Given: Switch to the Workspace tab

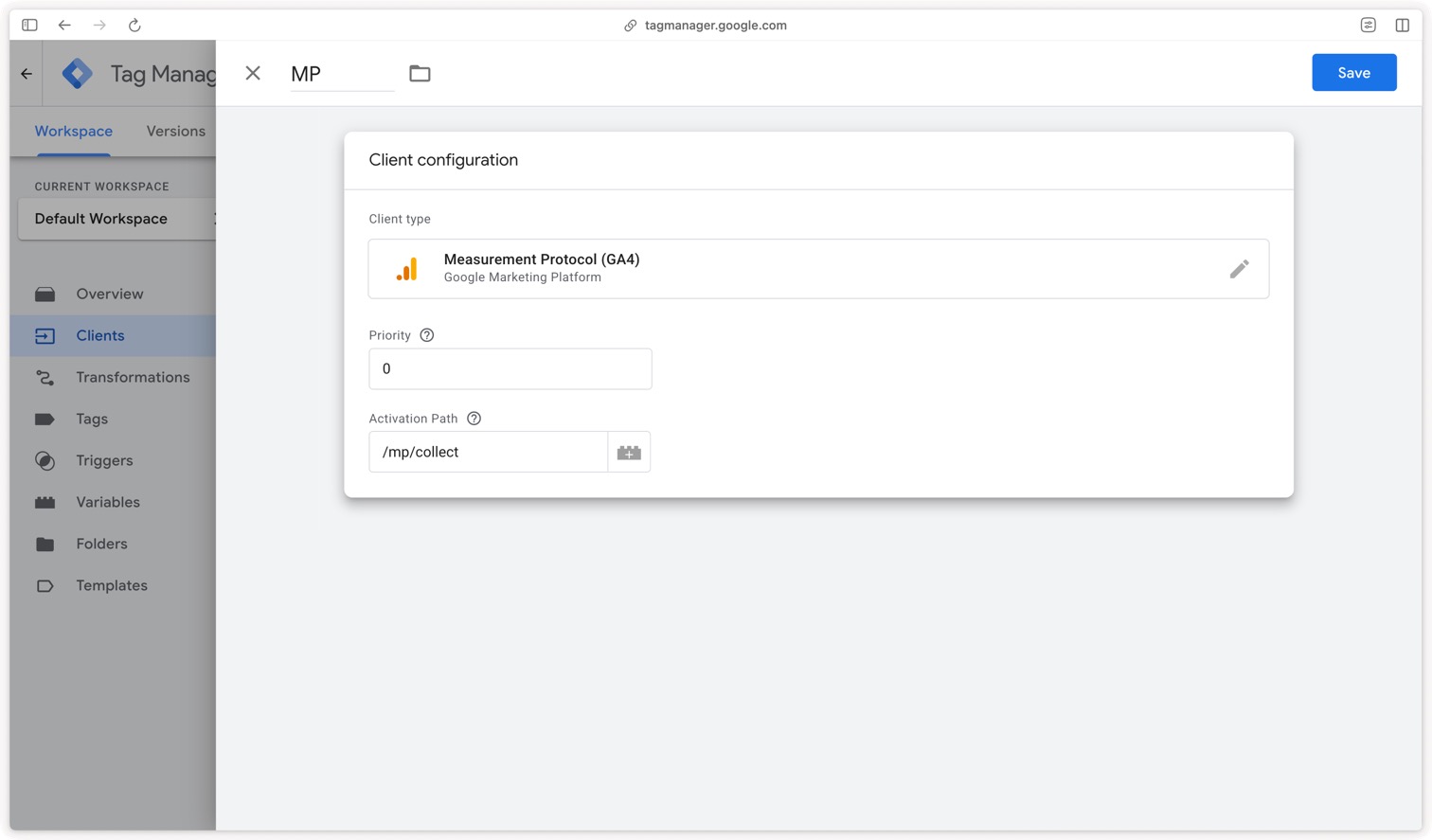Looking at the screenshot, I should point(74,131).
